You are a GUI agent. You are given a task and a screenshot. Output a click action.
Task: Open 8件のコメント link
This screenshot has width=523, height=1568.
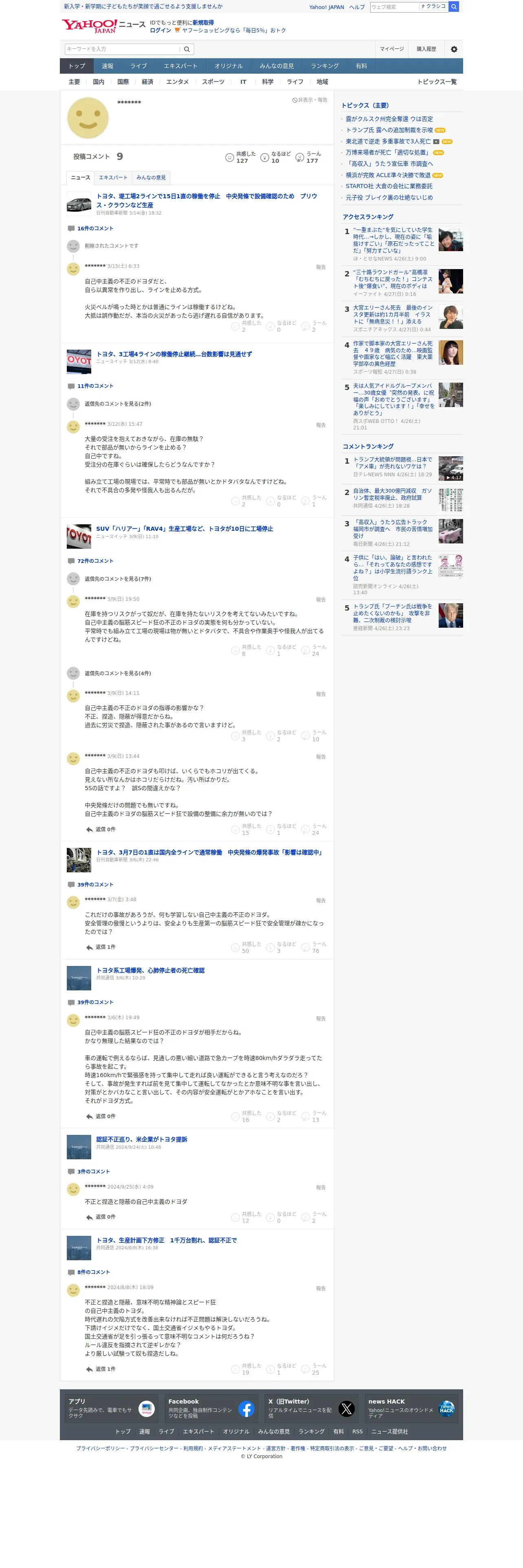click(94, 1272)
